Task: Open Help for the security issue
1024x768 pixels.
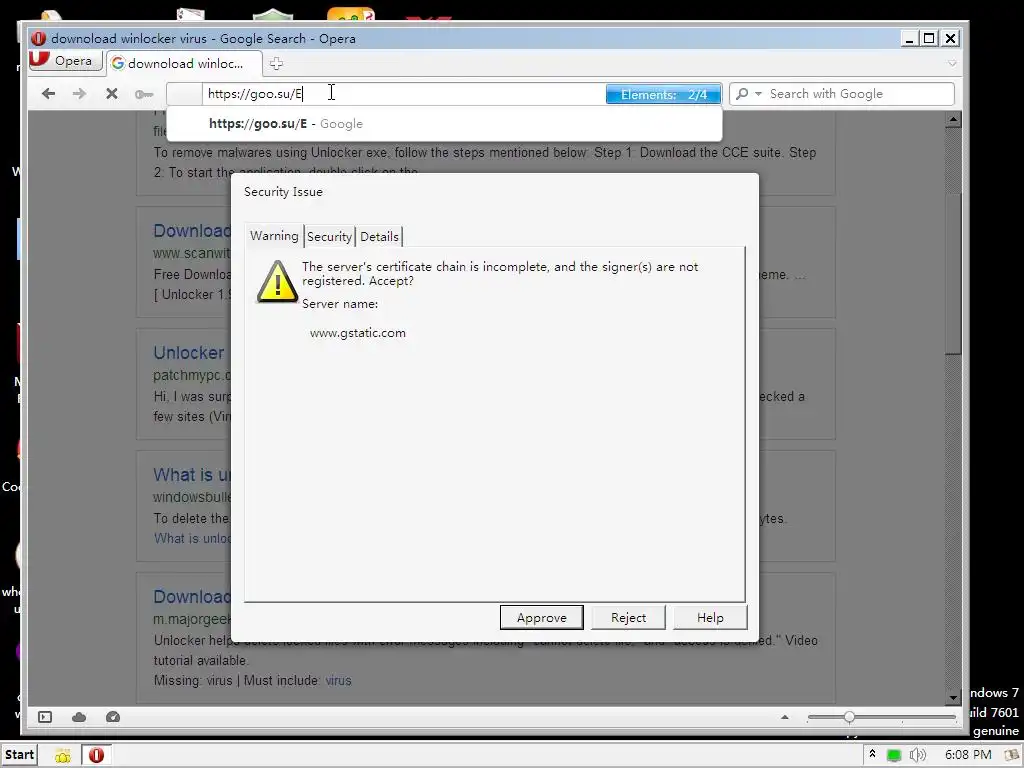Action: click(x=710, y=617)
